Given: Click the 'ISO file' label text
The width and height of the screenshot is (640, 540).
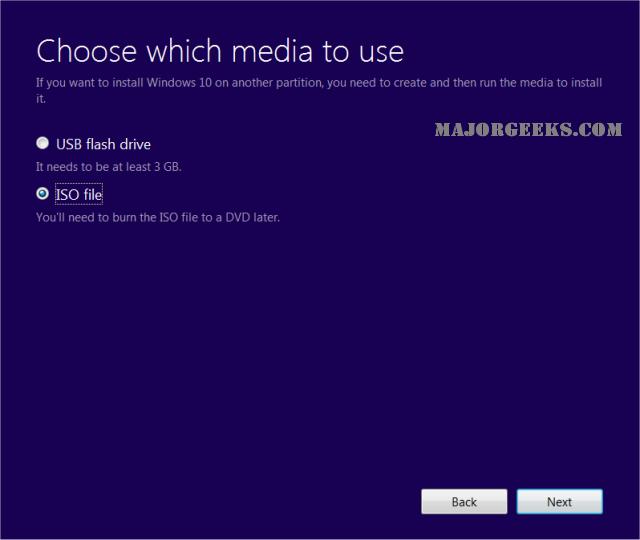Looking at the screenshot, I should [x=79, y=195].
